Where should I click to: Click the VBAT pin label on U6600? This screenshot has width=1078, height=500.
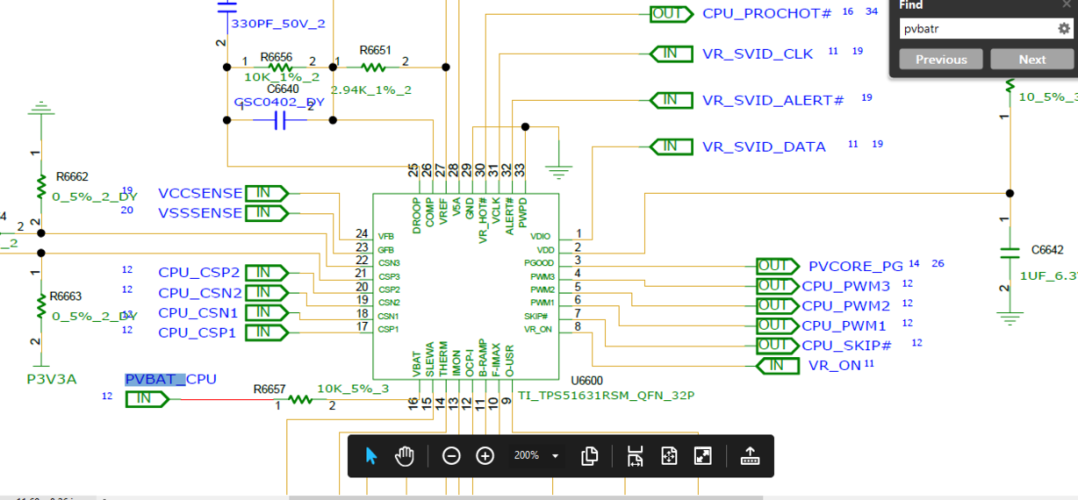point(417,365)
